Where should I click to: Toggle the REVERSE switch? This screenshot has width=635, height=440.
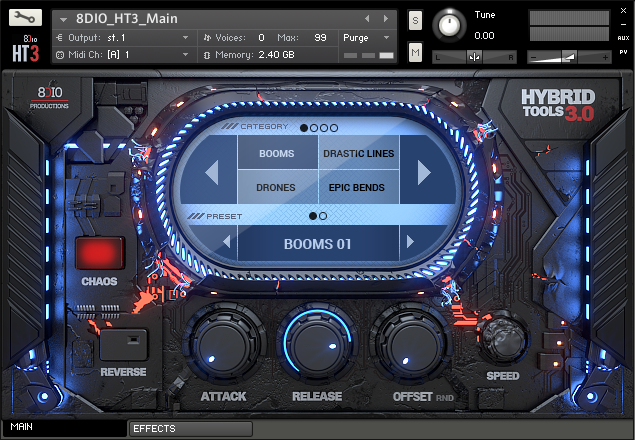pos(124,345)
